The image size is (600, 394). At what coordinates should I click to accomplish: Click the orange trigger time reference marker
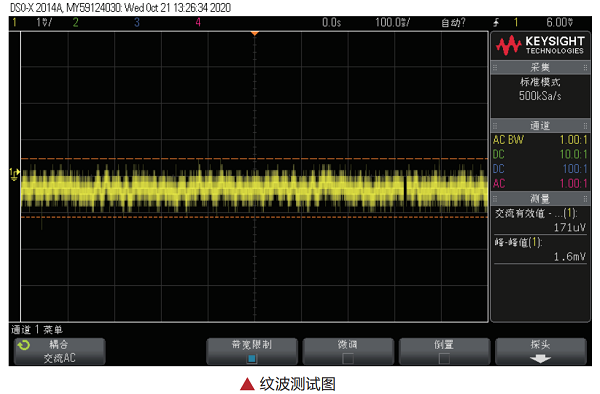click(x=254, y=34)
